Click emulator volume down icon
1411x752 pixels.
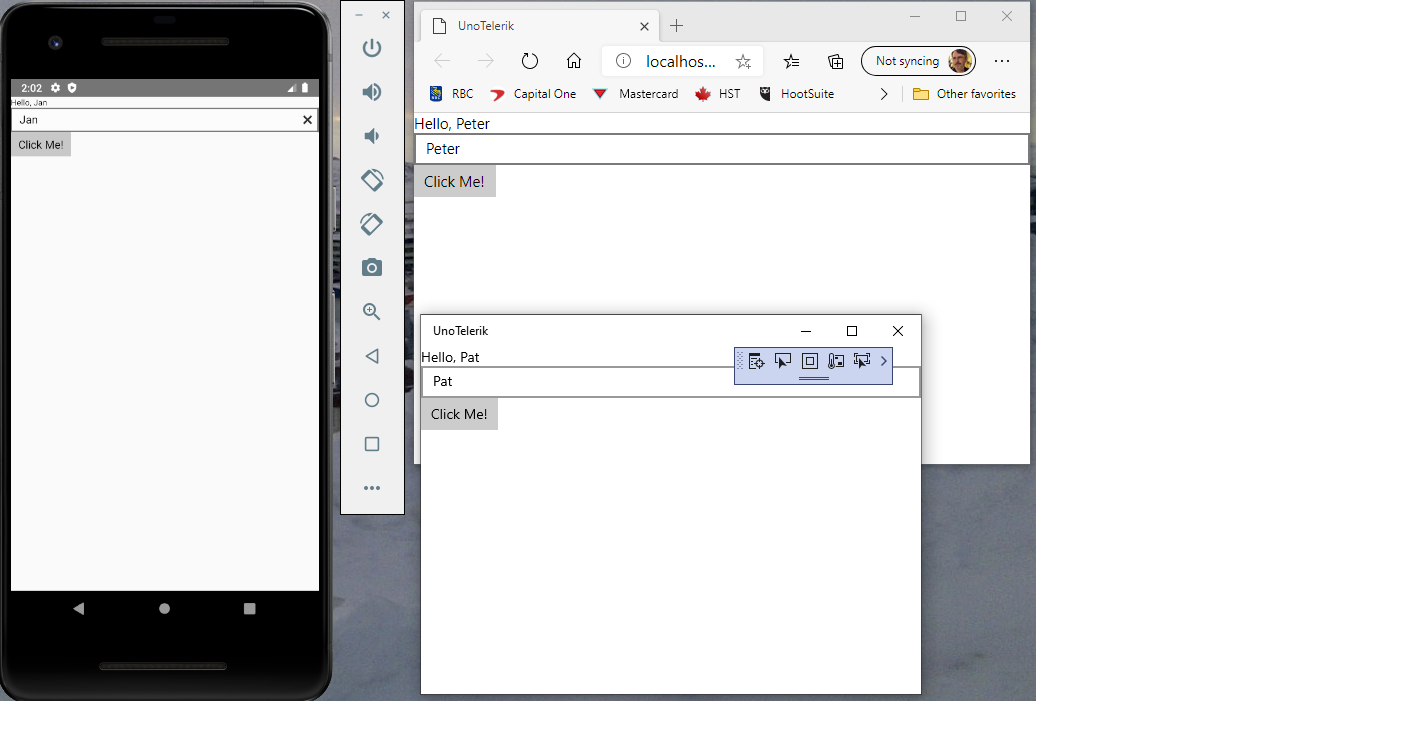click(x=372, y=136)
